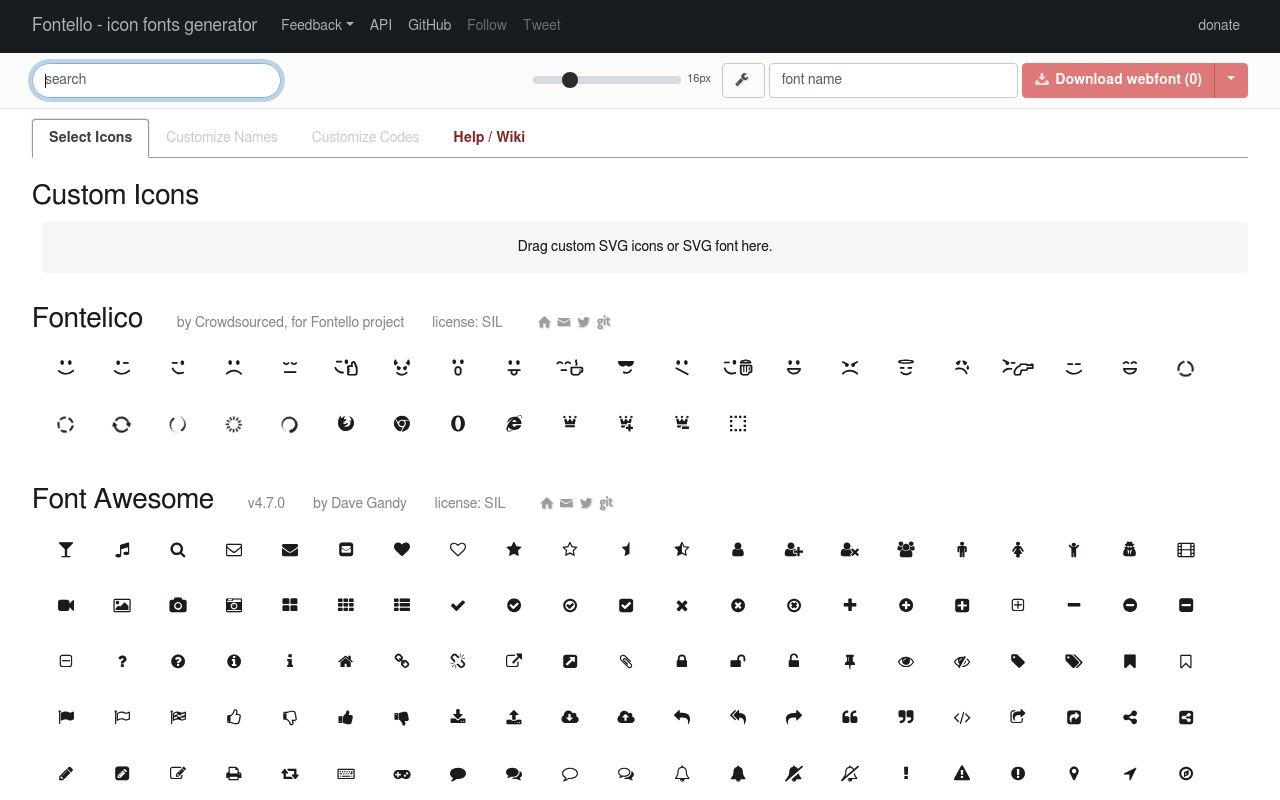1280x800 pixels.
Task: Select the heart icon in Font Awesome
Action: 401,549
